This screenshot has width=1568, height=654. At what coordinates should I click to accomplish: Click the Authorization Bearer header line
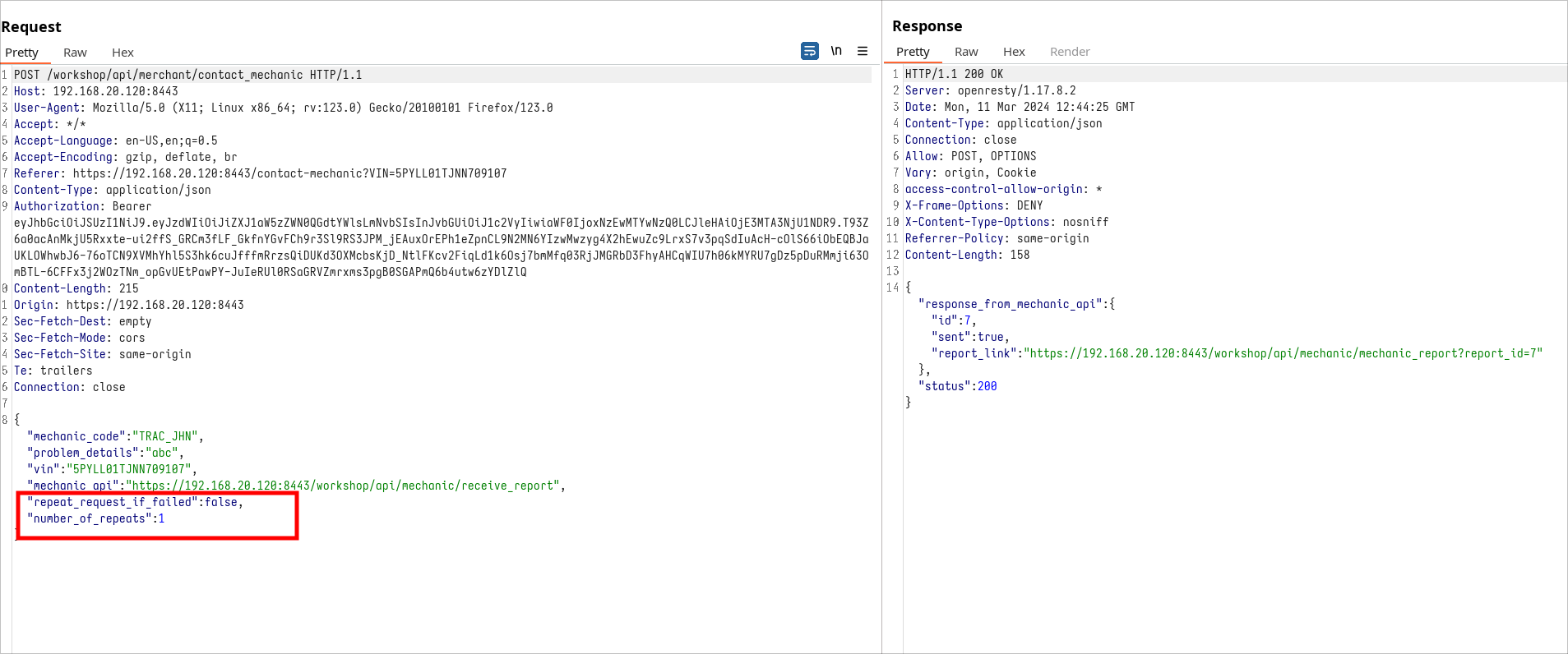82,206
